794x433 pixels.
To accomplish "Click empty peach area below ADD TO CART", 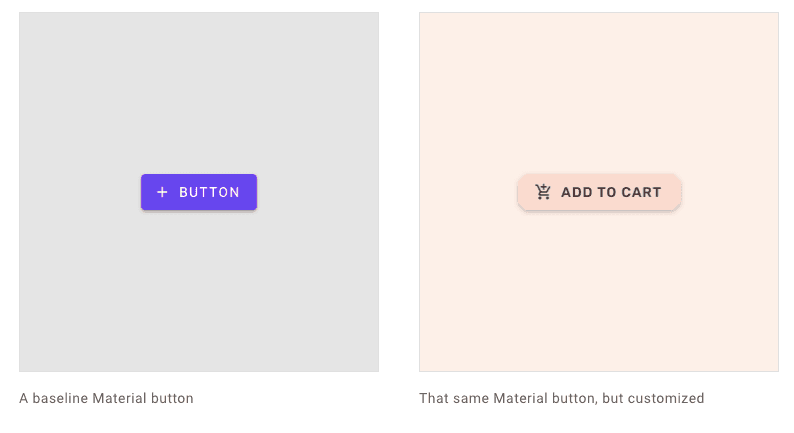I will tap(599, 294).
